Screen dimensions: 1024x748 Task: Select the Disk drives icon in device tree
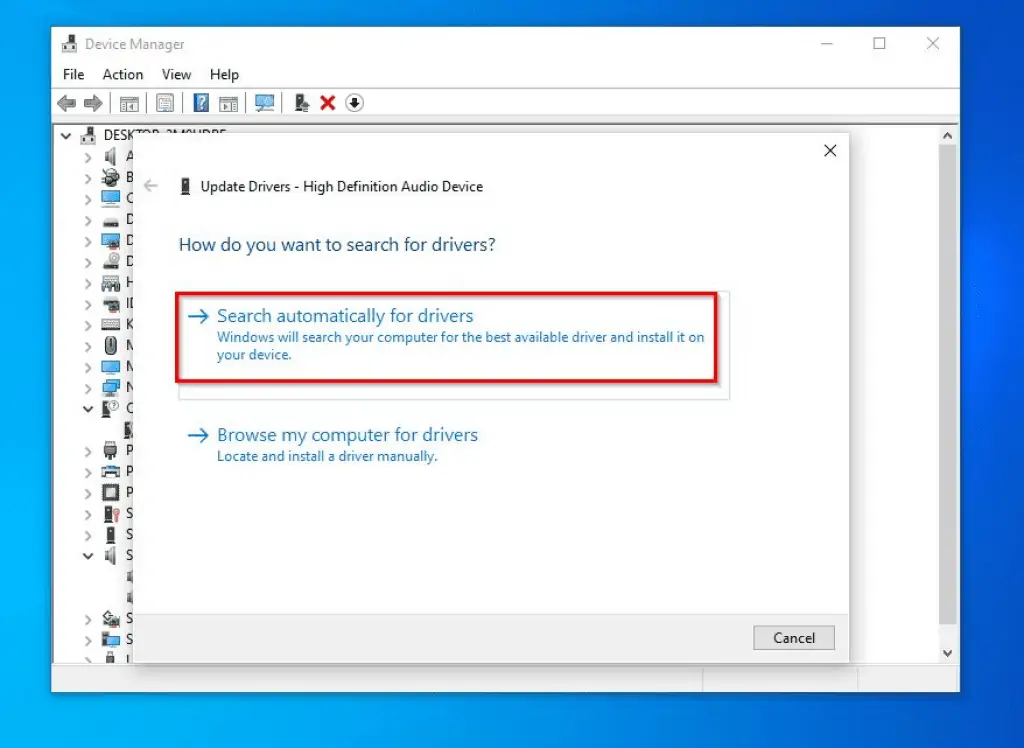(x=110, y=220)
